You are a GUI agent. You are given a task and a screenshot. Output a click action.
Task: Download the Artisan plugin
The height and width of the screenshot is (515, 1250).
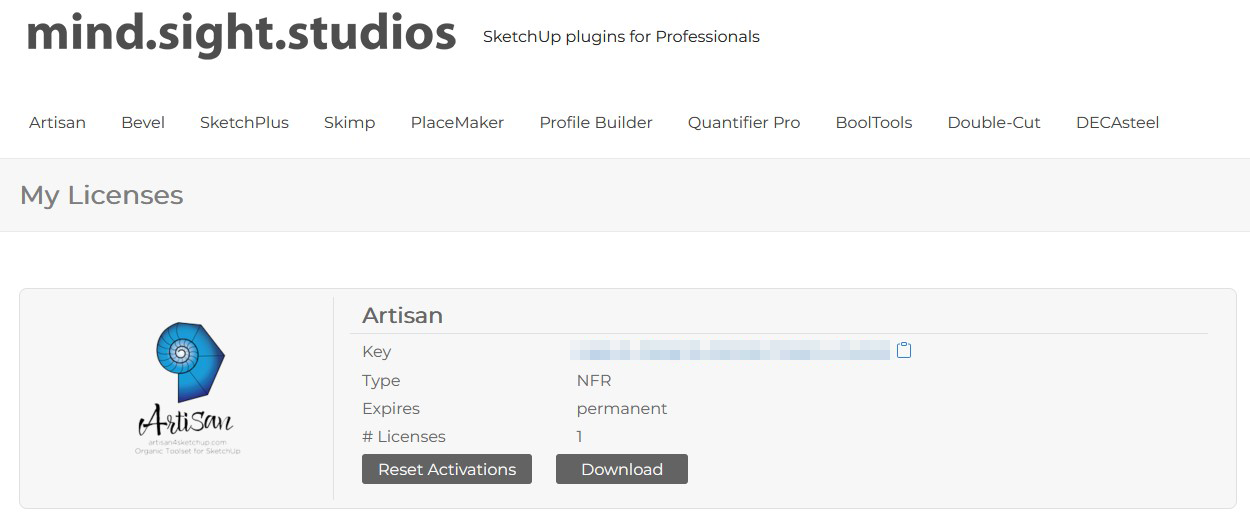click(x=622, y=469)
